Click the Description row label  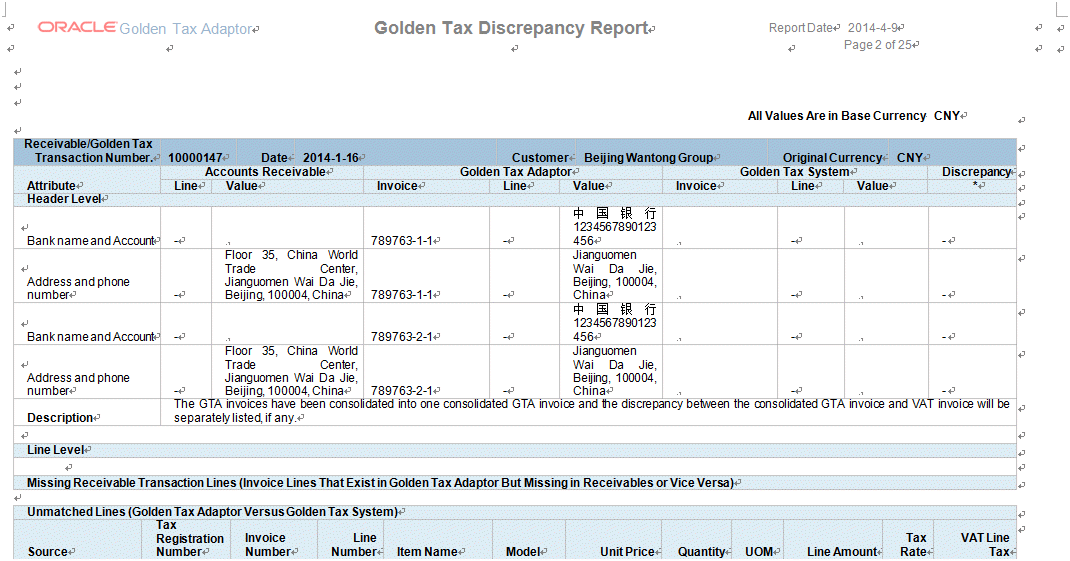click(60, 418)
